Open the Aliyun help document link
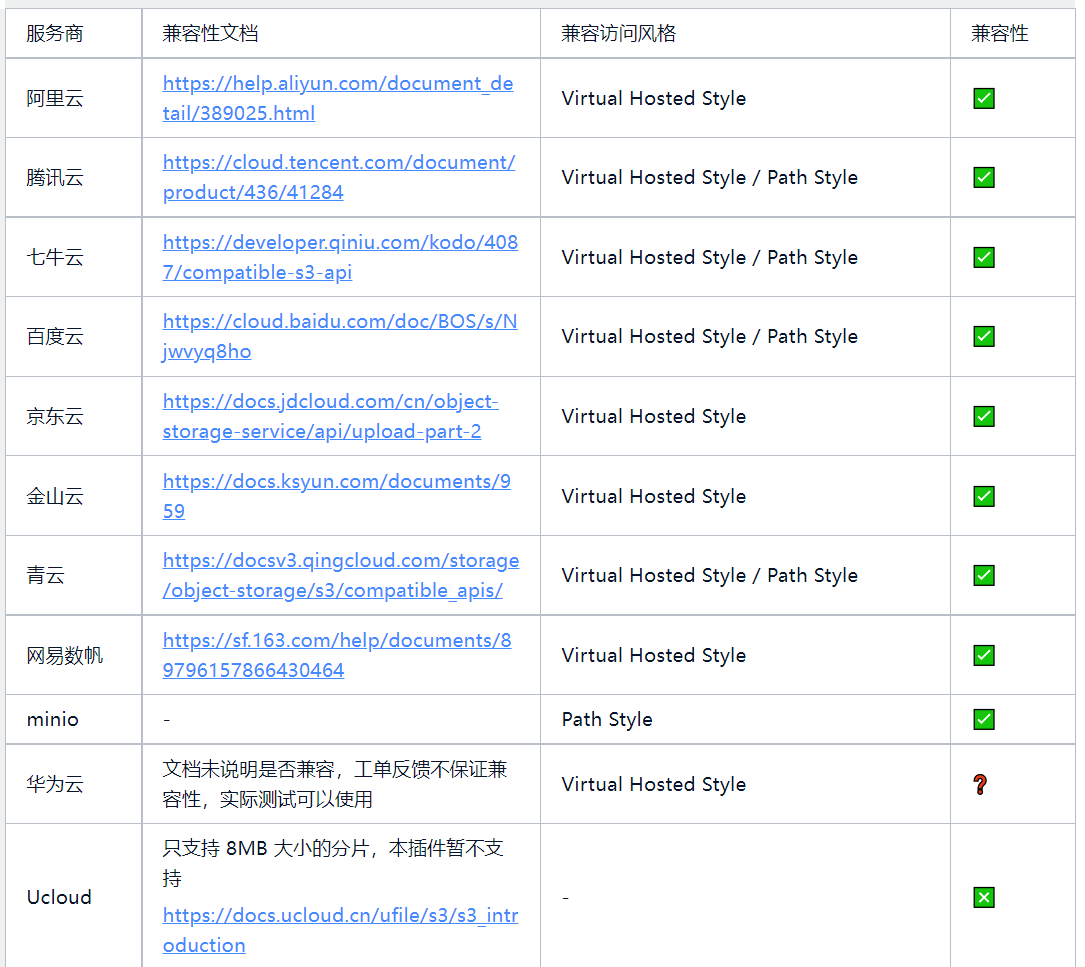Image resolution: width=1085 pixels, height=967 pixels. (x=338, y=98)
